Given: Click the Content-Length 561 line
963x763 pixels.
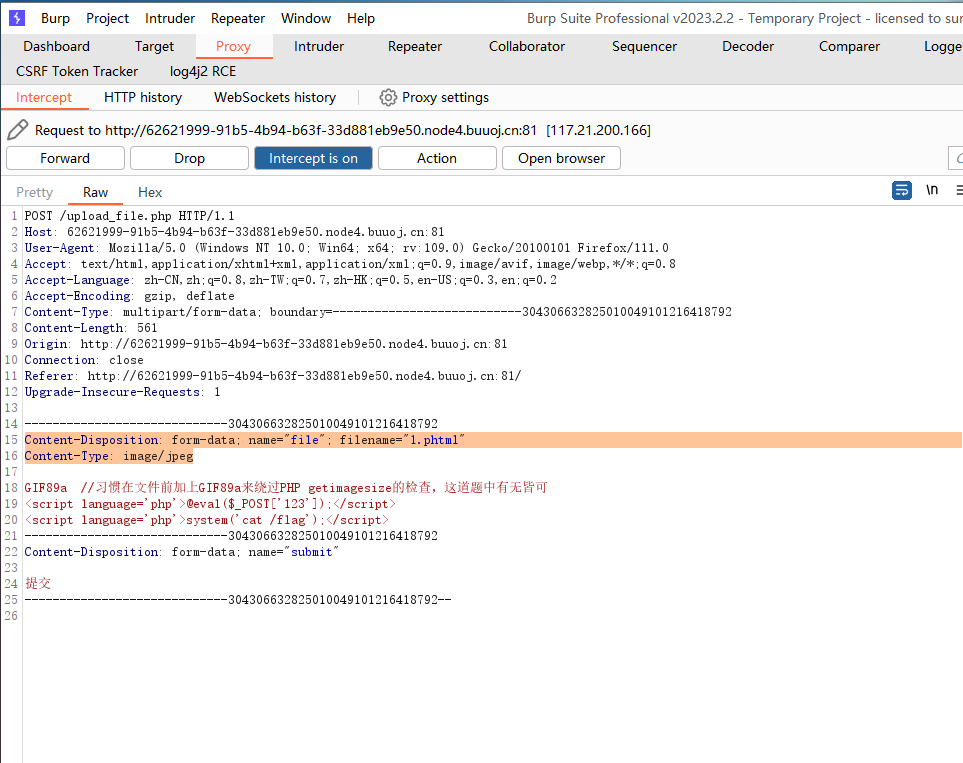Looking at the screenshot, I should 91,327.
